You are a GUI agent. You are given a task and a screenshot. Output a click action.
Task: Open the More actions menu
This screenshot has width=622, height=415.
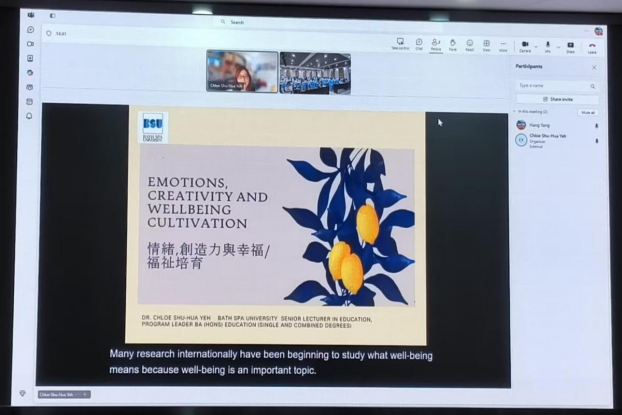pos(503,46)
